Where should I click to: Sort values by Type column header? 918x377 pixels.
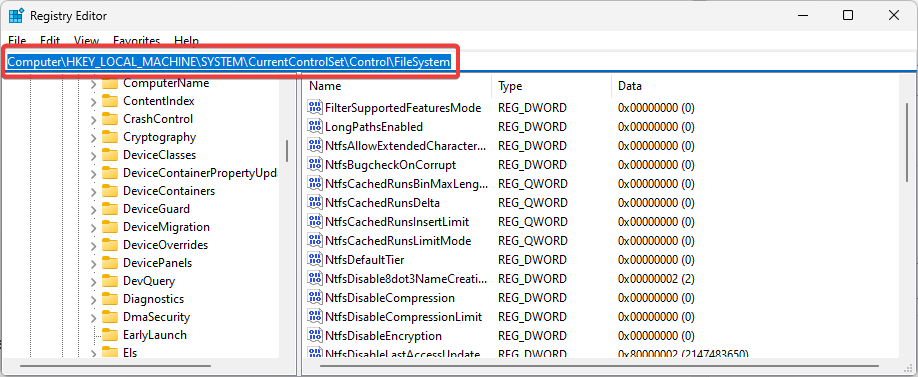pos(552,86)
